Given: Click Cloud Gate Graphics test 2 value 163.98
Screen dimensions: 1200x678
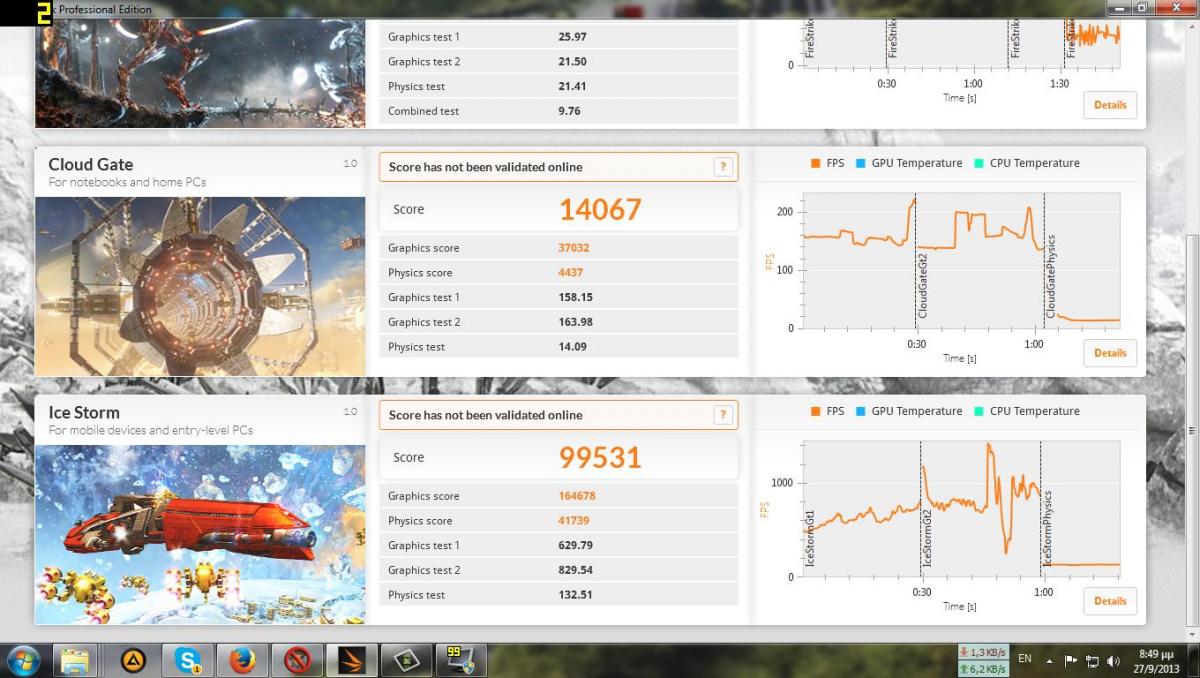Looking at the screenshot, I should [575, 322].
